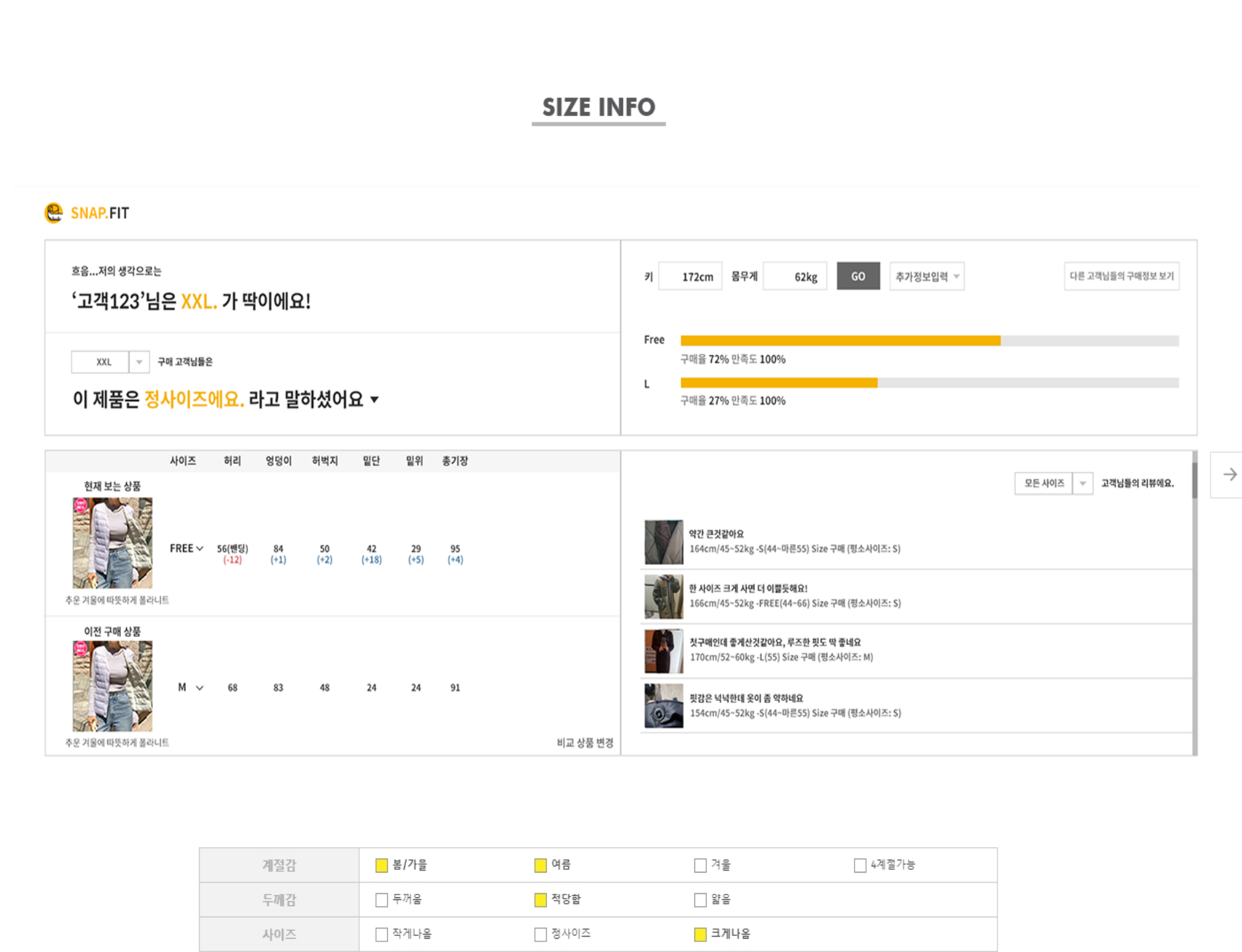
Task: Click the SNAP.FIT logo icon
Action: 53,213
